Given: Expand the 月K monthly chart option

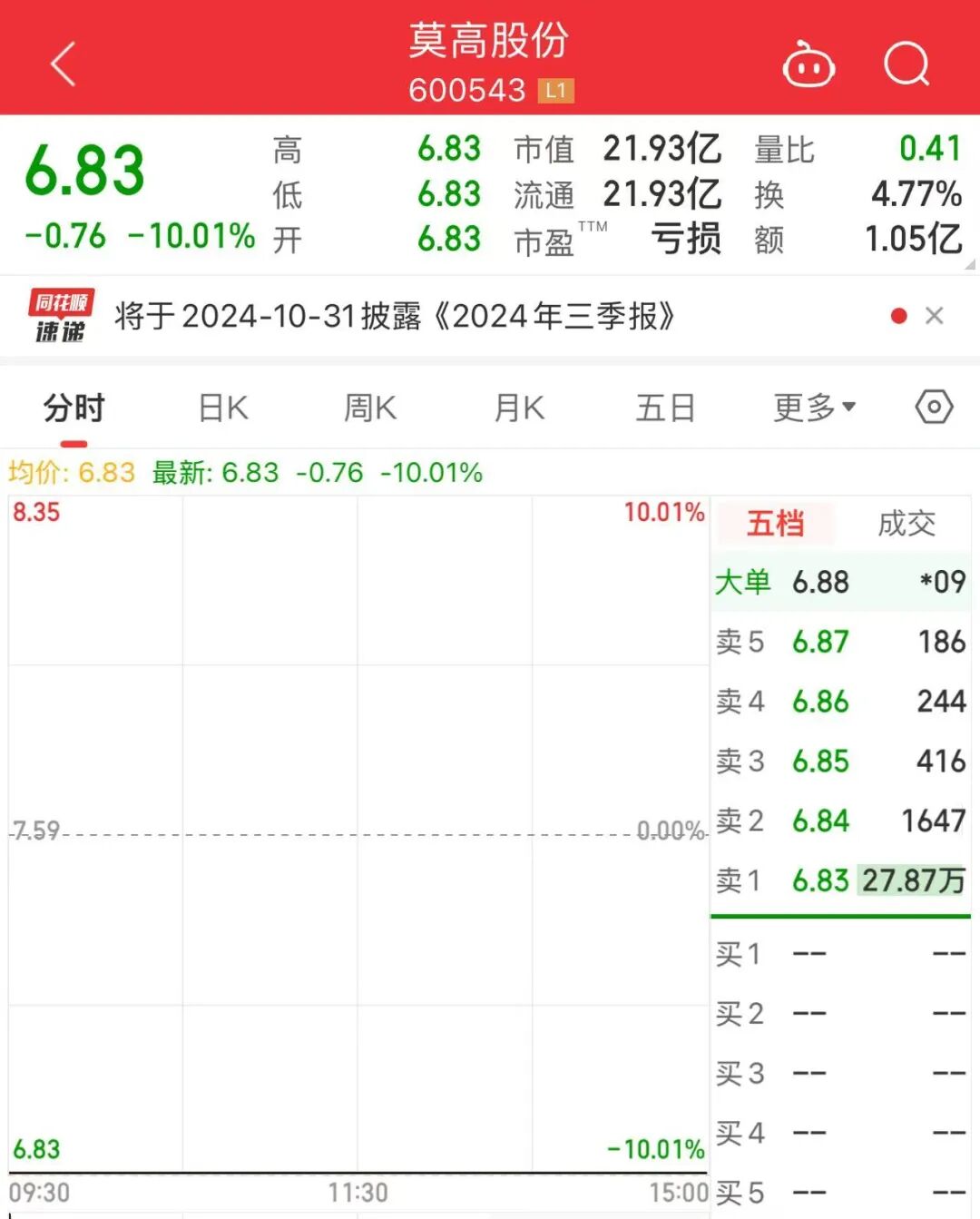Looking at the screenshot, I should (517, 408).
